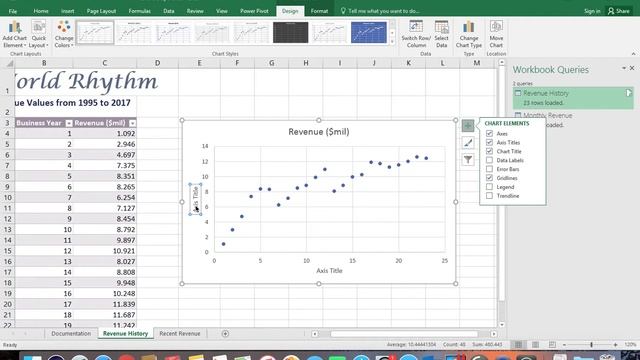Open the Quick Layout gallery
This screenshot has width=640, height=360.
(x=39, y=34)
